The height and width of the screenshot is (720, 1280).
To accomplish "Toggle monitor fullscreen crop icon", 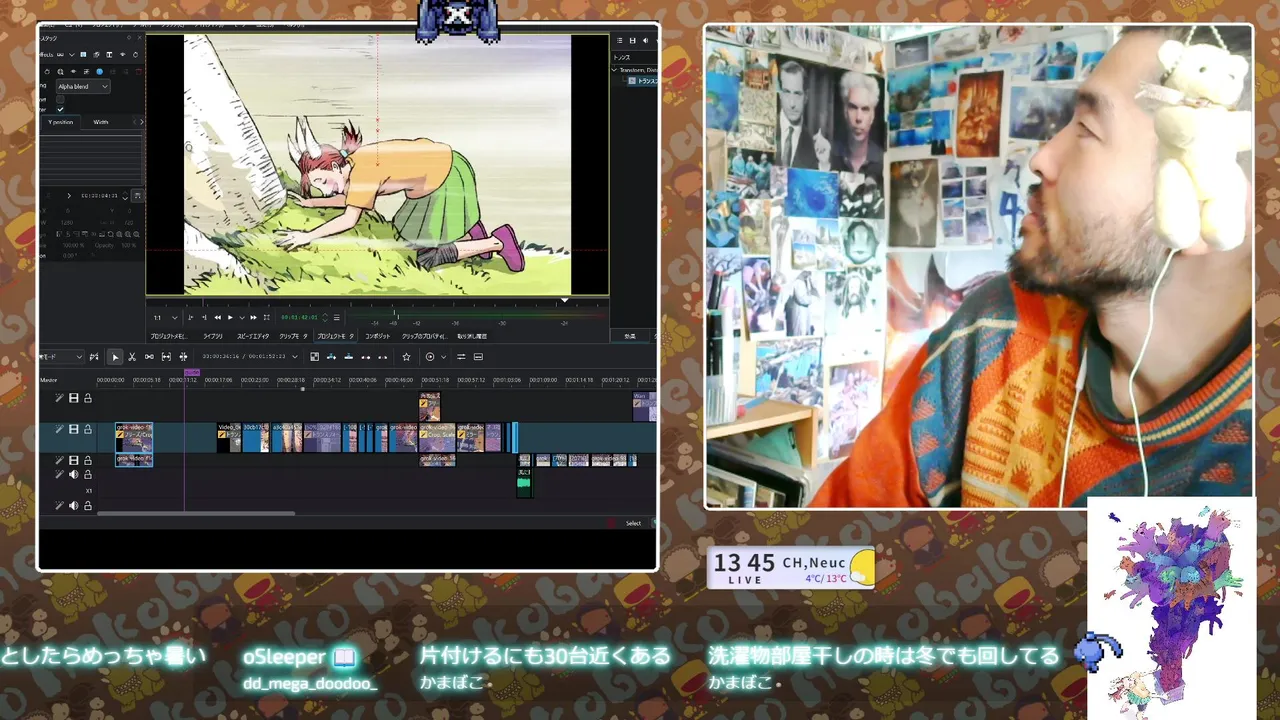I will 267,317.
